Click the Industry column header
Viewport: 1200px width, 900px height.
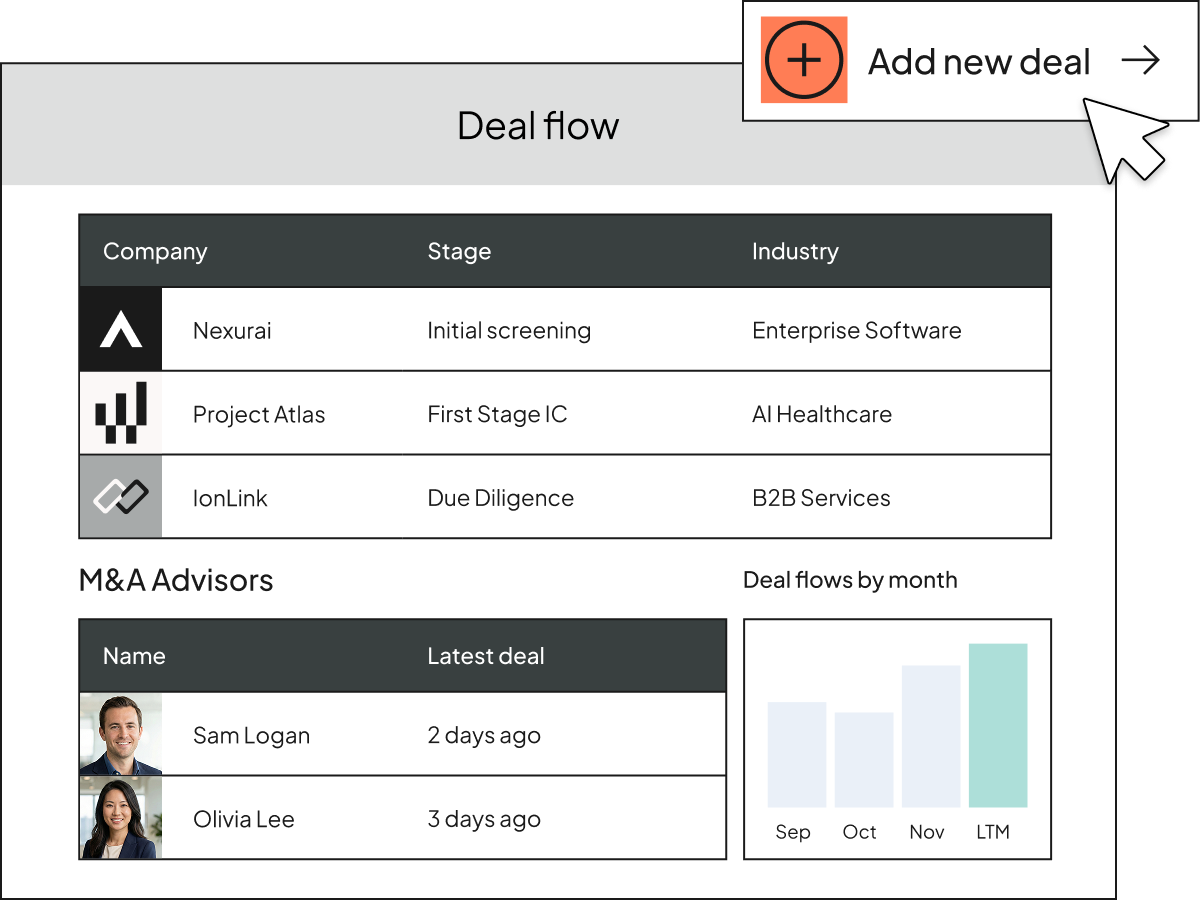point(795,251)
